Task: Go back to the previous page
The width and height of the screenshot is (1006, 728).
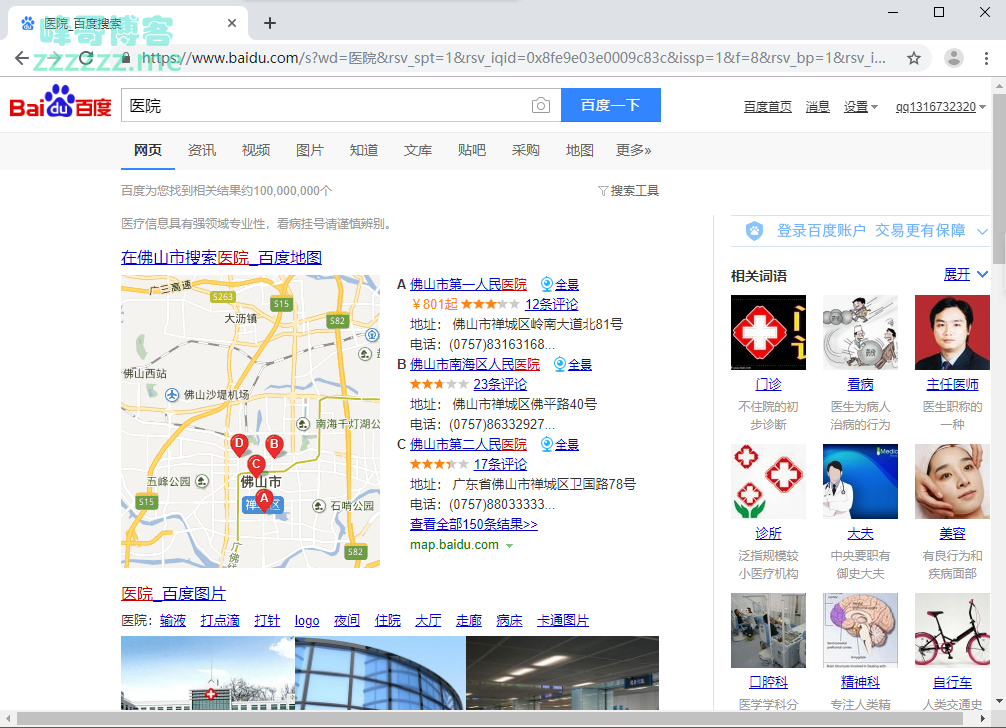Action: click(x=22, y=58)
